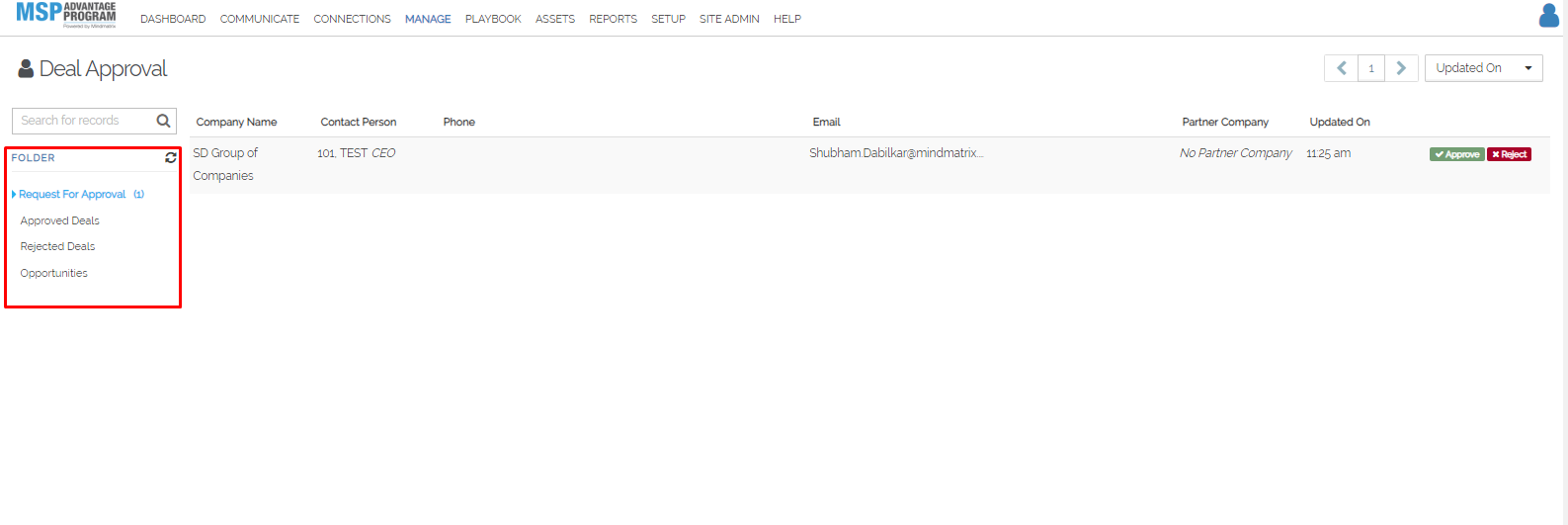Expand the Request For Approval folder arrow

(14, 195)
